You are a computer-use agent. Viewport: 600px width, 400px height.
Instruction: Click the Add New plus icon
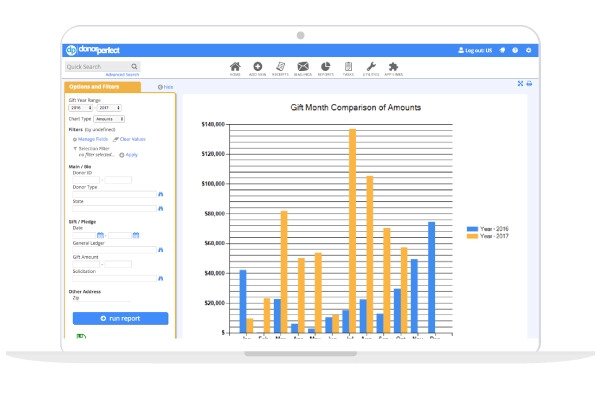(258, 67)
